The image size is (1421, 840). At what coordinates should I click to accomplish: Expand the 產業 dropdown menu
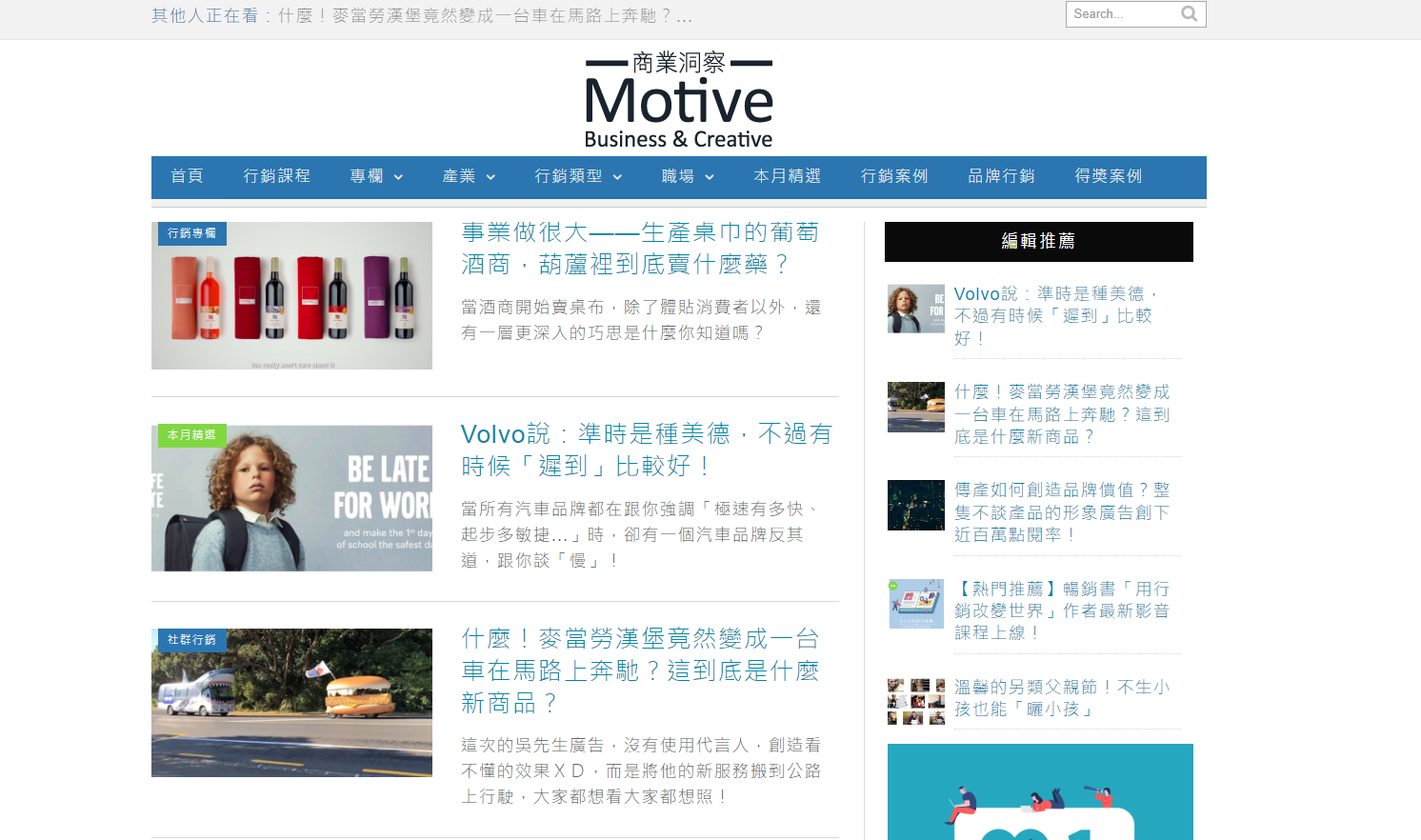pos(469,176)
